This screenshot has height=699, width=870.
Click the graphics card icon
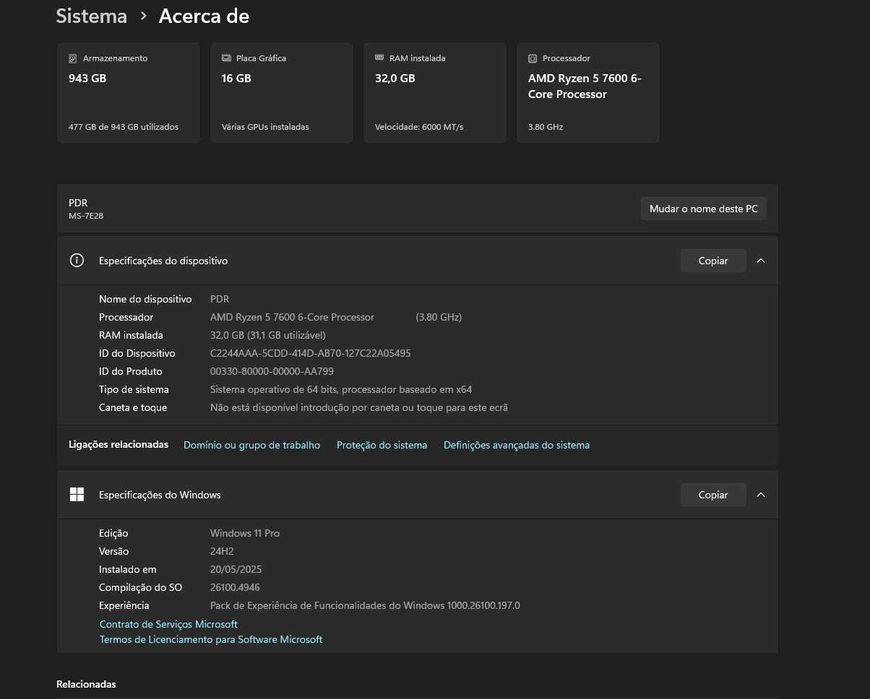click(226, 58)
